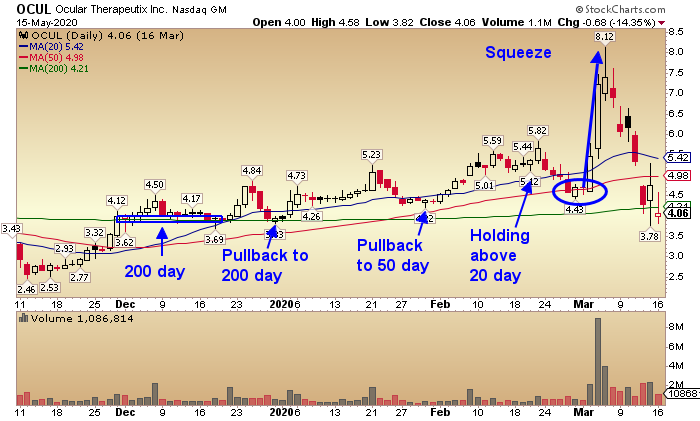Click the red down-triangle change indicator
700x421 pixels.
coord(661,23)
